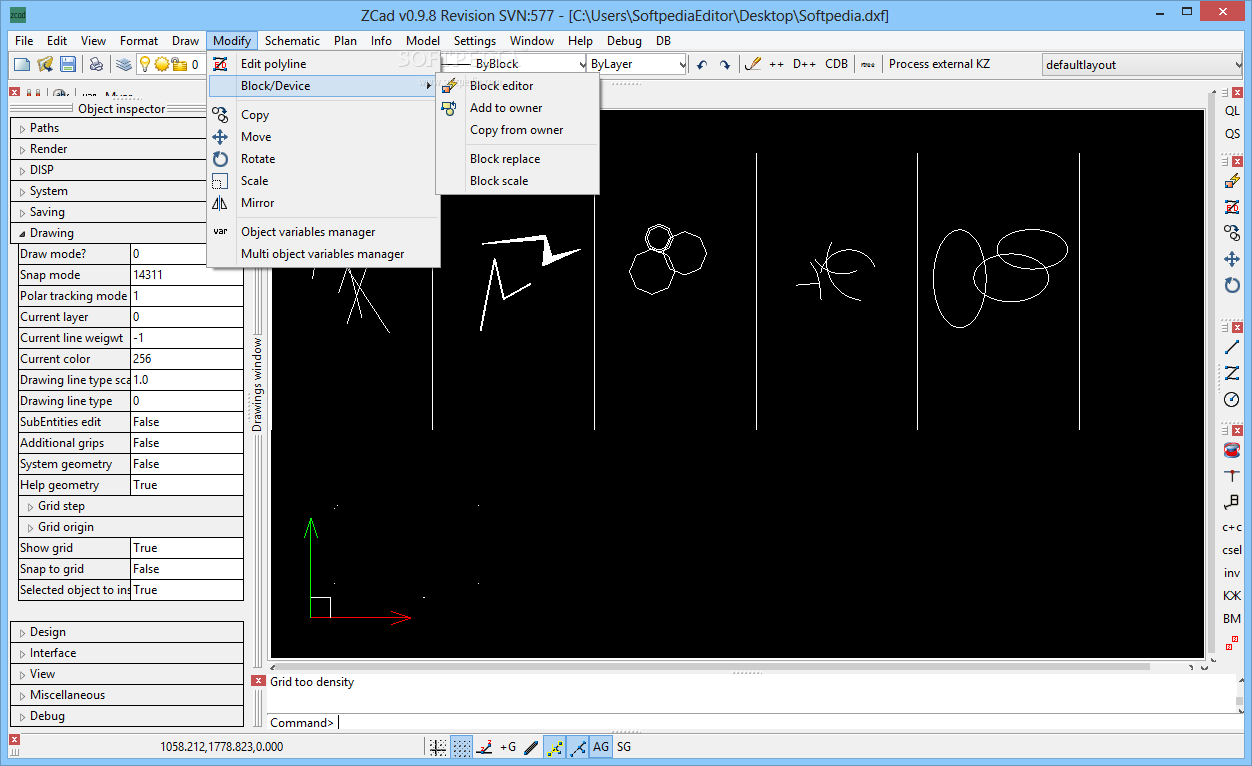Image resolution: width=1252 pixels, height=766 pixels.
Task: Open the Layers stack icon
Action: tap(124, 64)
